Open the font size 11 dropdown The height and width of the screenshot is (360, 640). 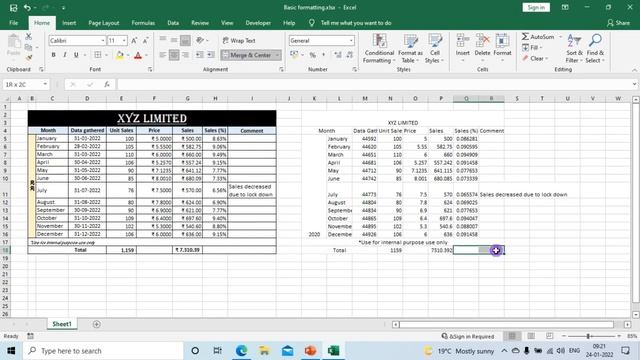[124, 40]
